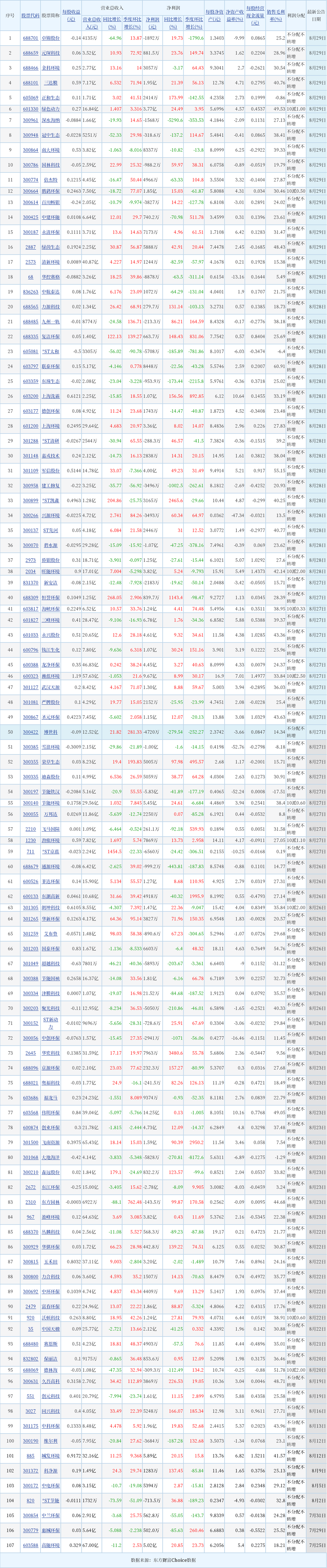Click the 每股收益 column header
Screen dimensions: 327x1568
coord(71,15)
